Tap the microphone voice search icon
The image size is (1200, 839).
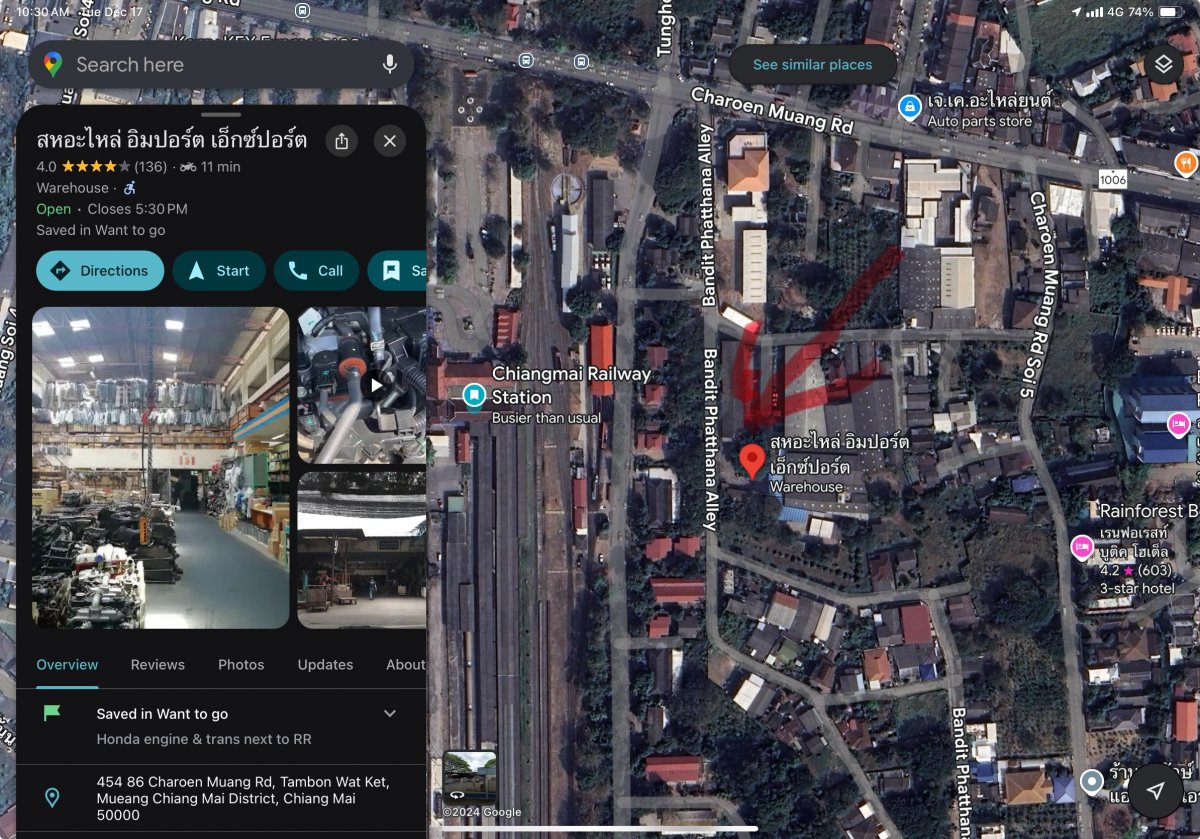pos(390,65)
